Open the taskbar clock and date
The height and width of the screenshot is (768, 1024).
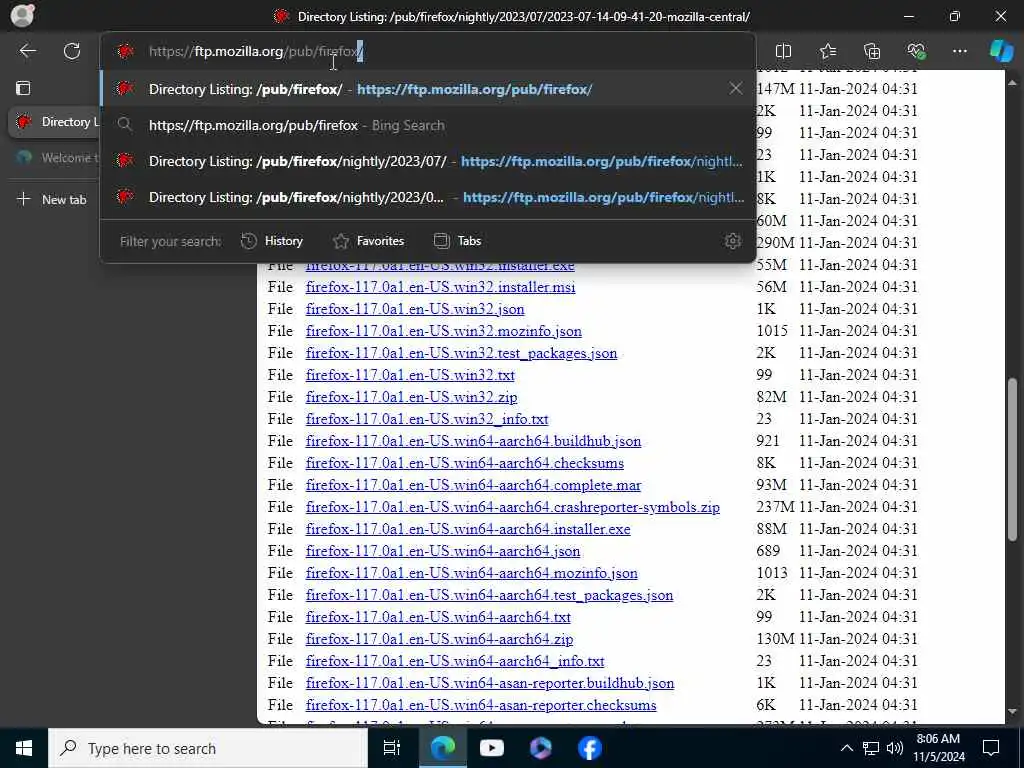click(938, 748)
